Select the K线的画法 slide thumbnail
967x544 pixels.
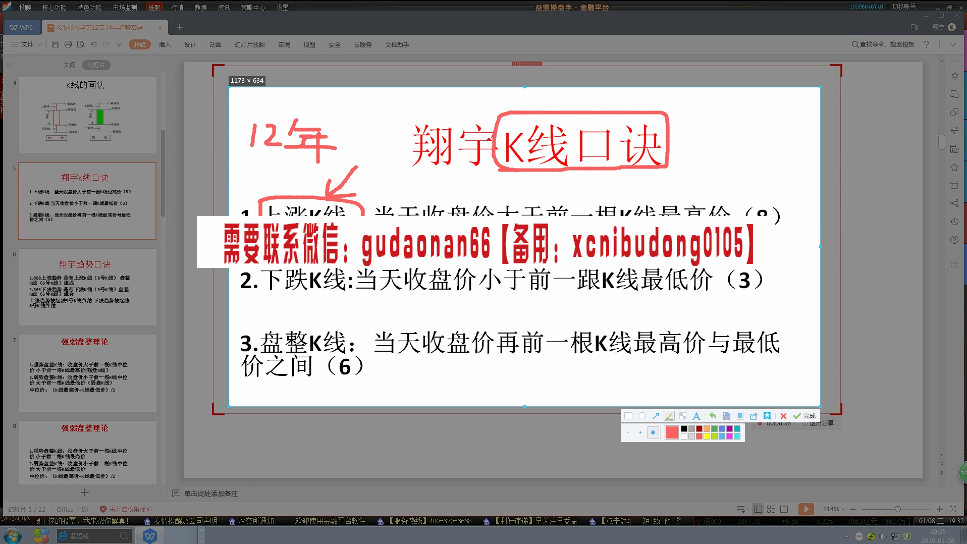click(x=87, y=115)
